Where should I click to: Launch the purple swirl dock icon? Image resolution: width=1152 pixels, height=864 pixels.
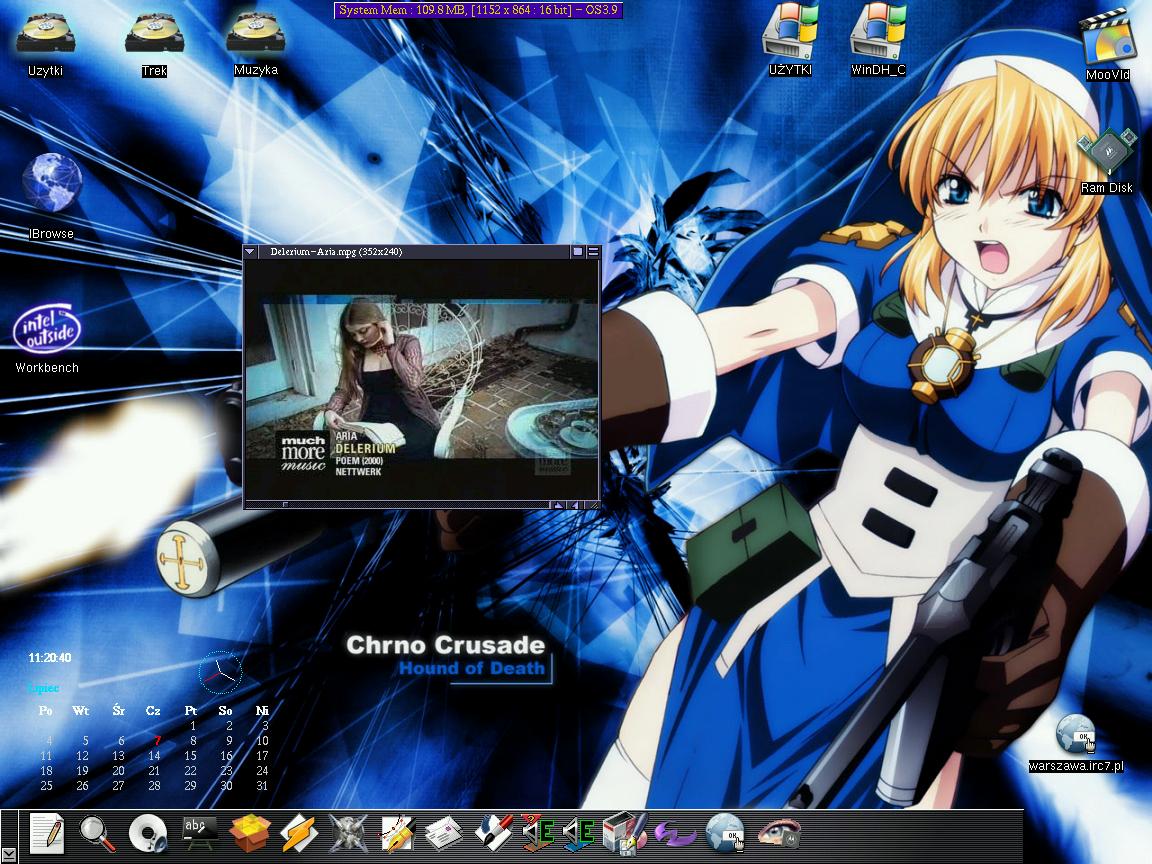674,835
